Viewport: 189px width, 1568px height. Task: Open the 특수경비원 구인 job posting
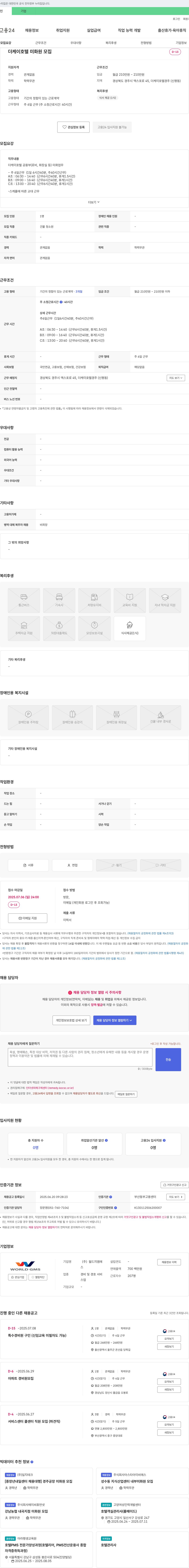coord(37,1336)
